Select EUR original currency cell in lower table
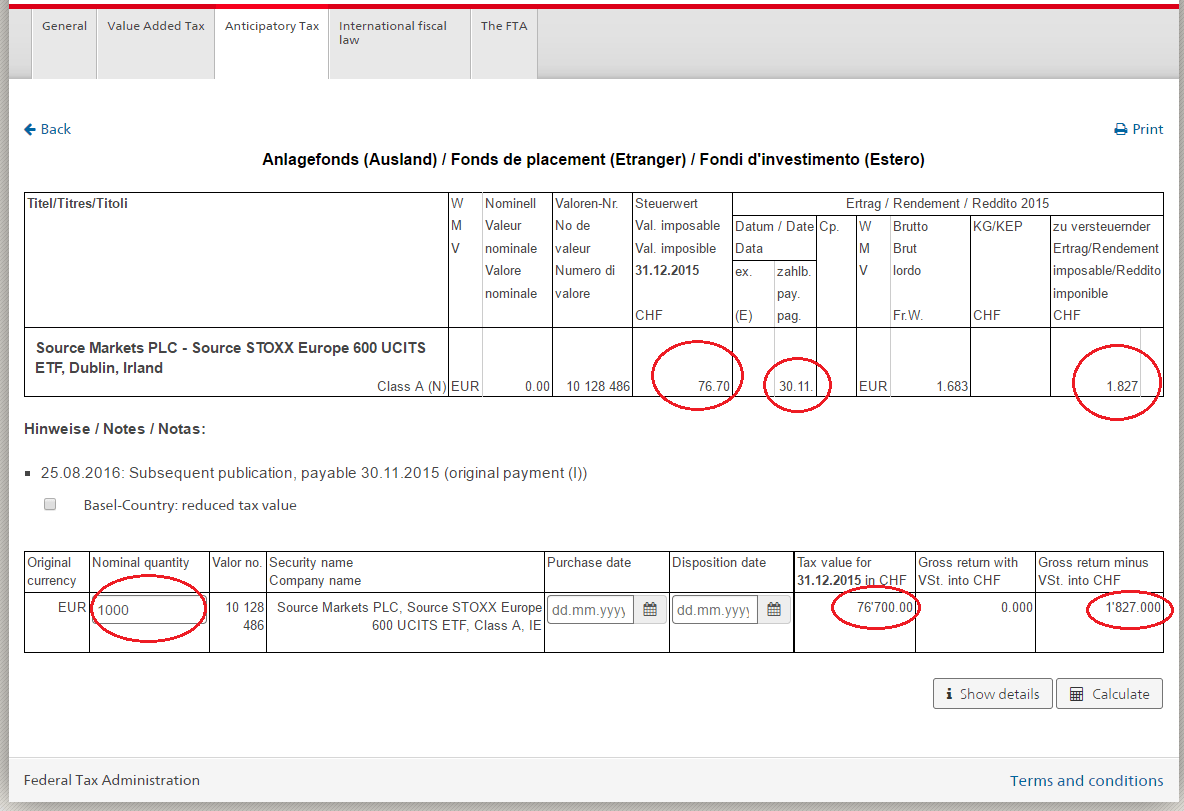 click(72, 607)
